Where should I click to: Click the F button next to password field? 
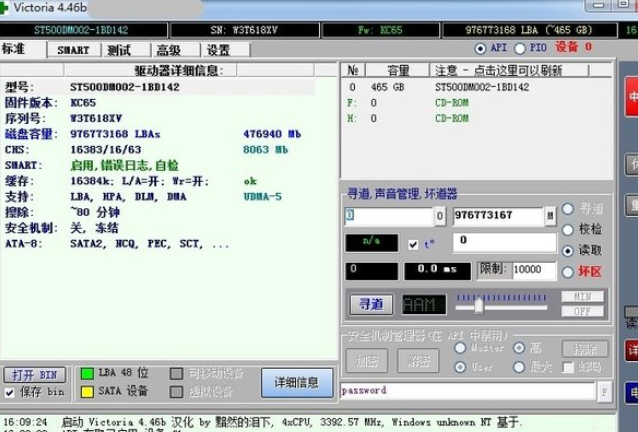tap(605, 391)
